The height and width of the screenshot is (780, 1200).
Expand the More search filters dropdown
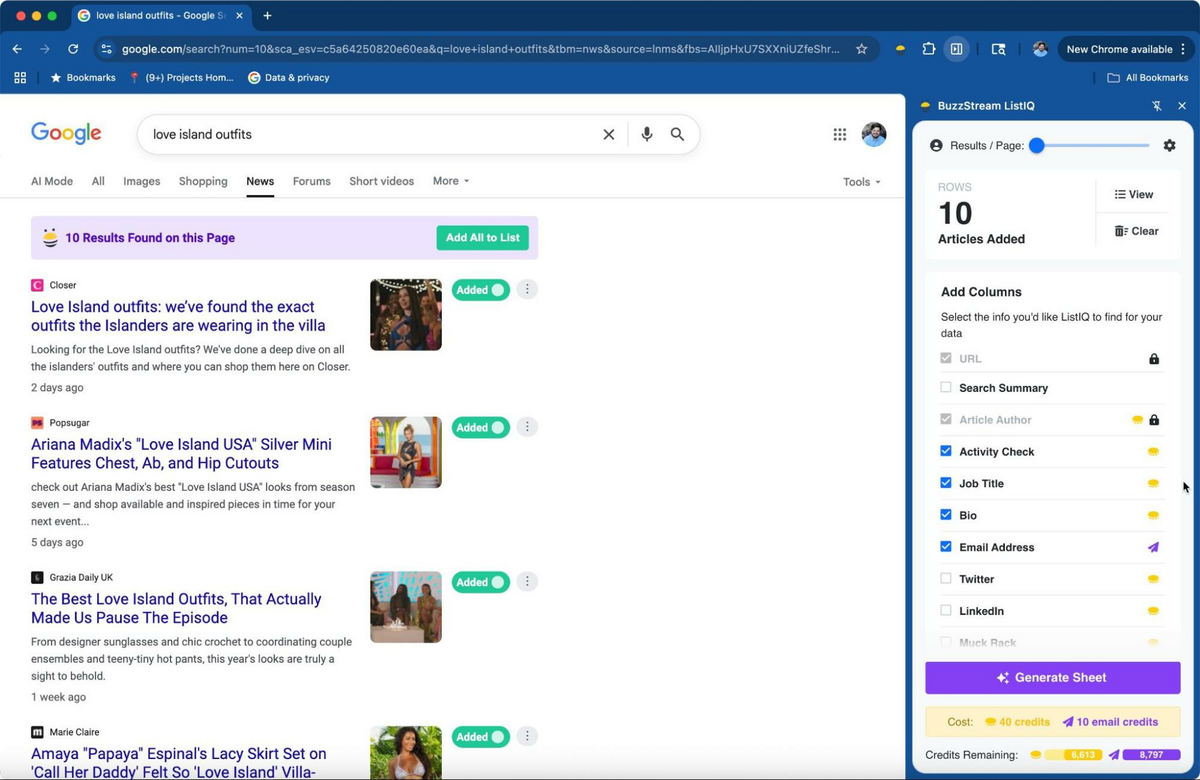(451, 181)
